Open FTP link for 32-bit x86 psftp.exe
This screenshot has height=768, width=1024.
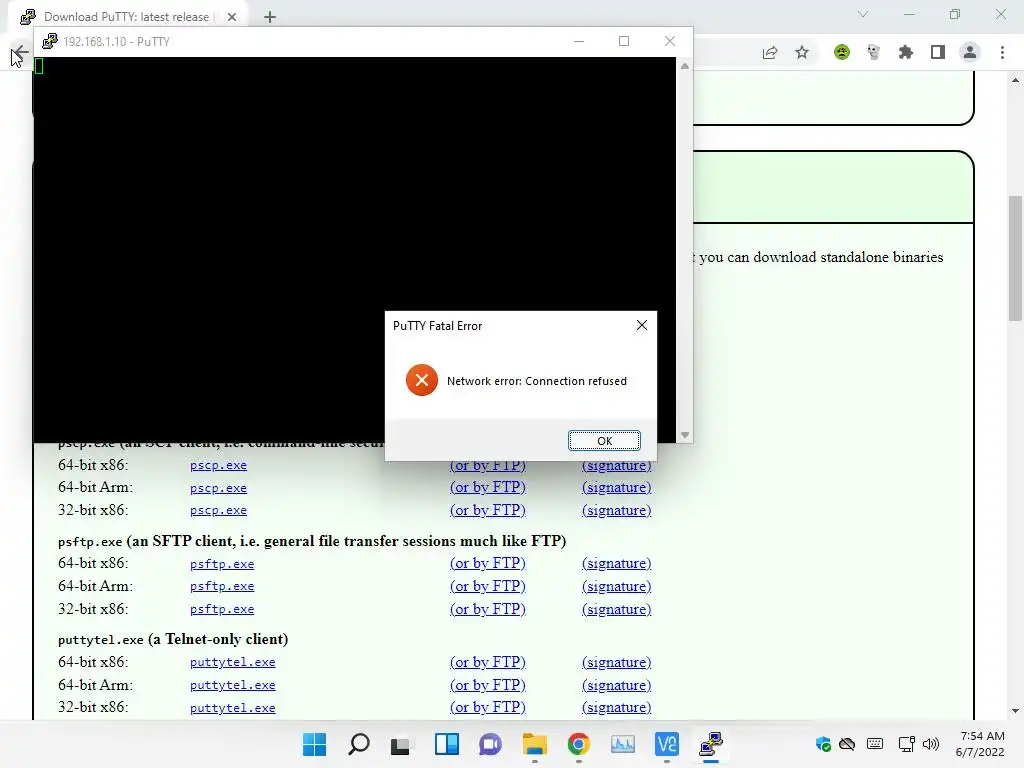[x=488, y=609]
